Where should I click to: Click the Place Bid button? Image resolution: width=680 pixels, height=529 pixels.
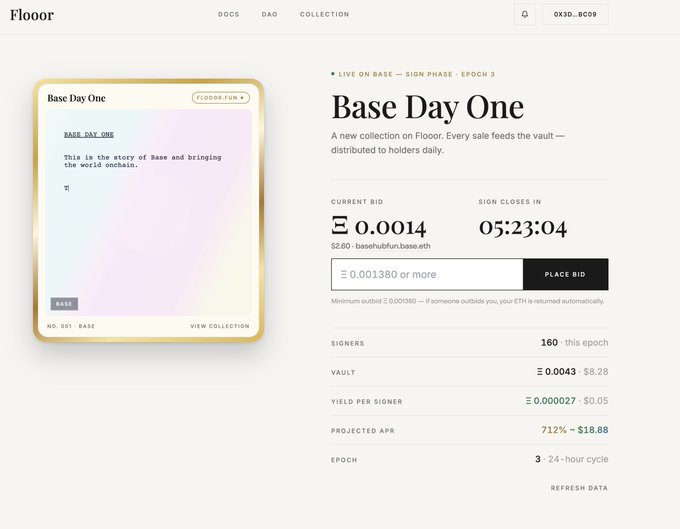[566, 274]
